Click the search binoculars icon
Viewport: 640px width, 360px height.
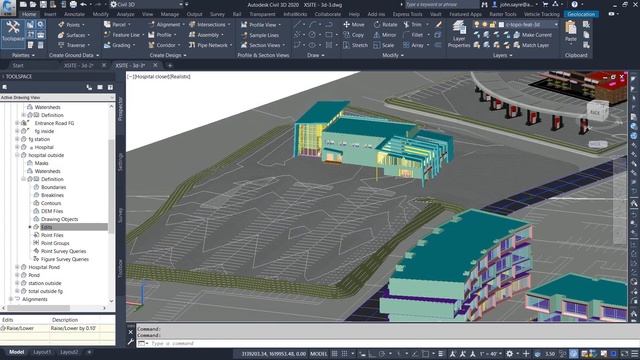tap(484, 4)
